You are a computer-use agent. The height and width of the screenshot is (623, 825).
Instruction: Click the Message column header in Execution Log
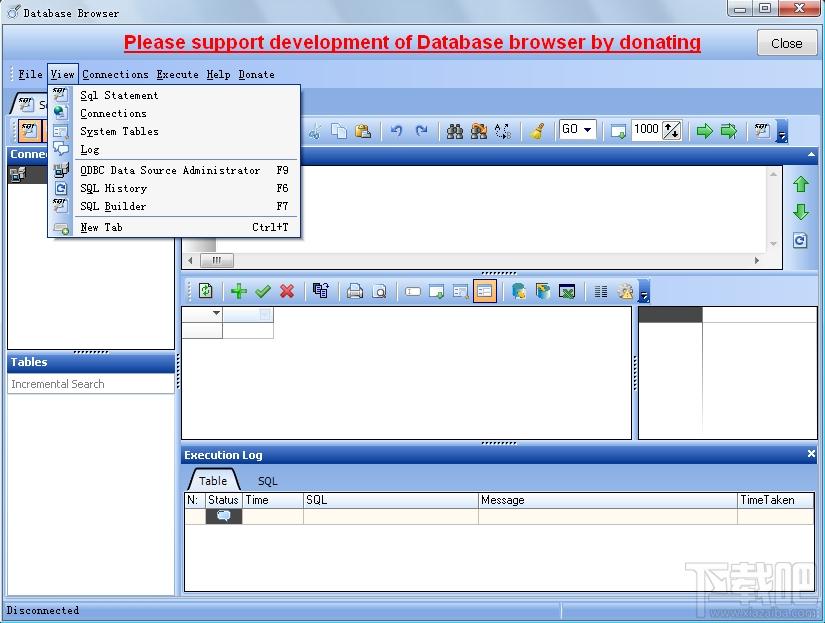click(x=608, y=500)
